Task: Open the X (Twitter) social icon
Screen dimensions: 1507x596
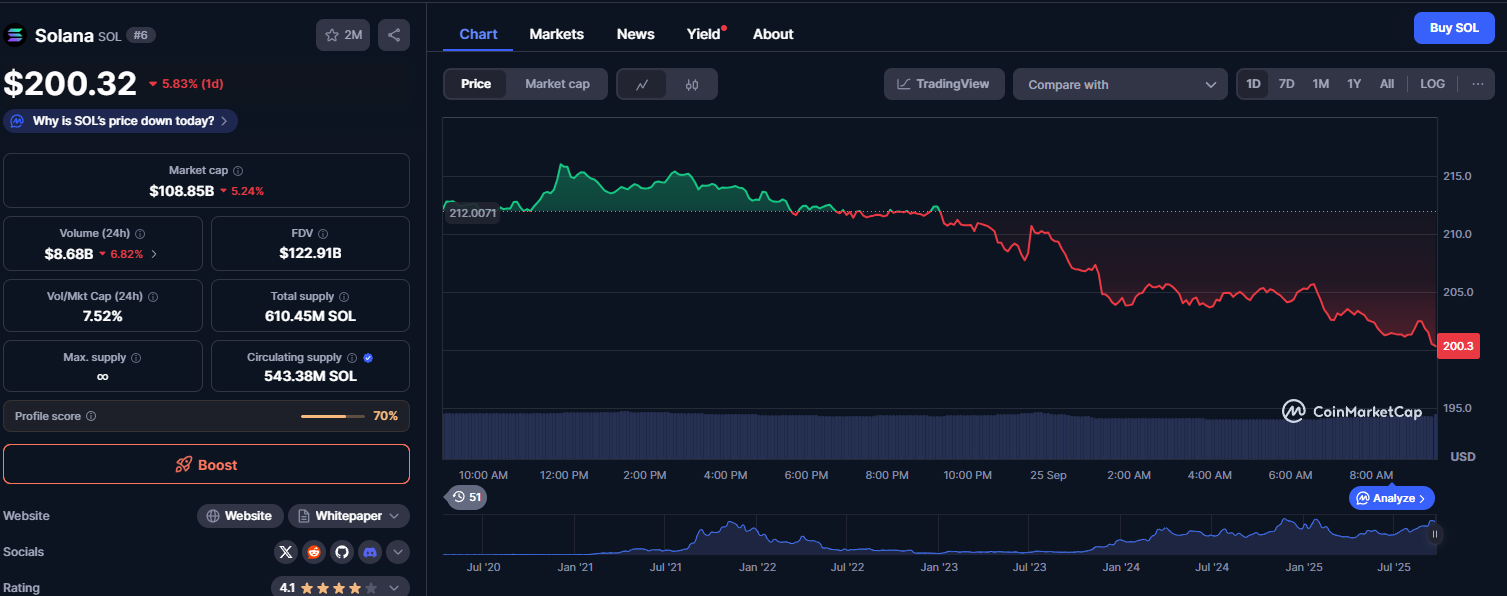Action: point(286,552)
